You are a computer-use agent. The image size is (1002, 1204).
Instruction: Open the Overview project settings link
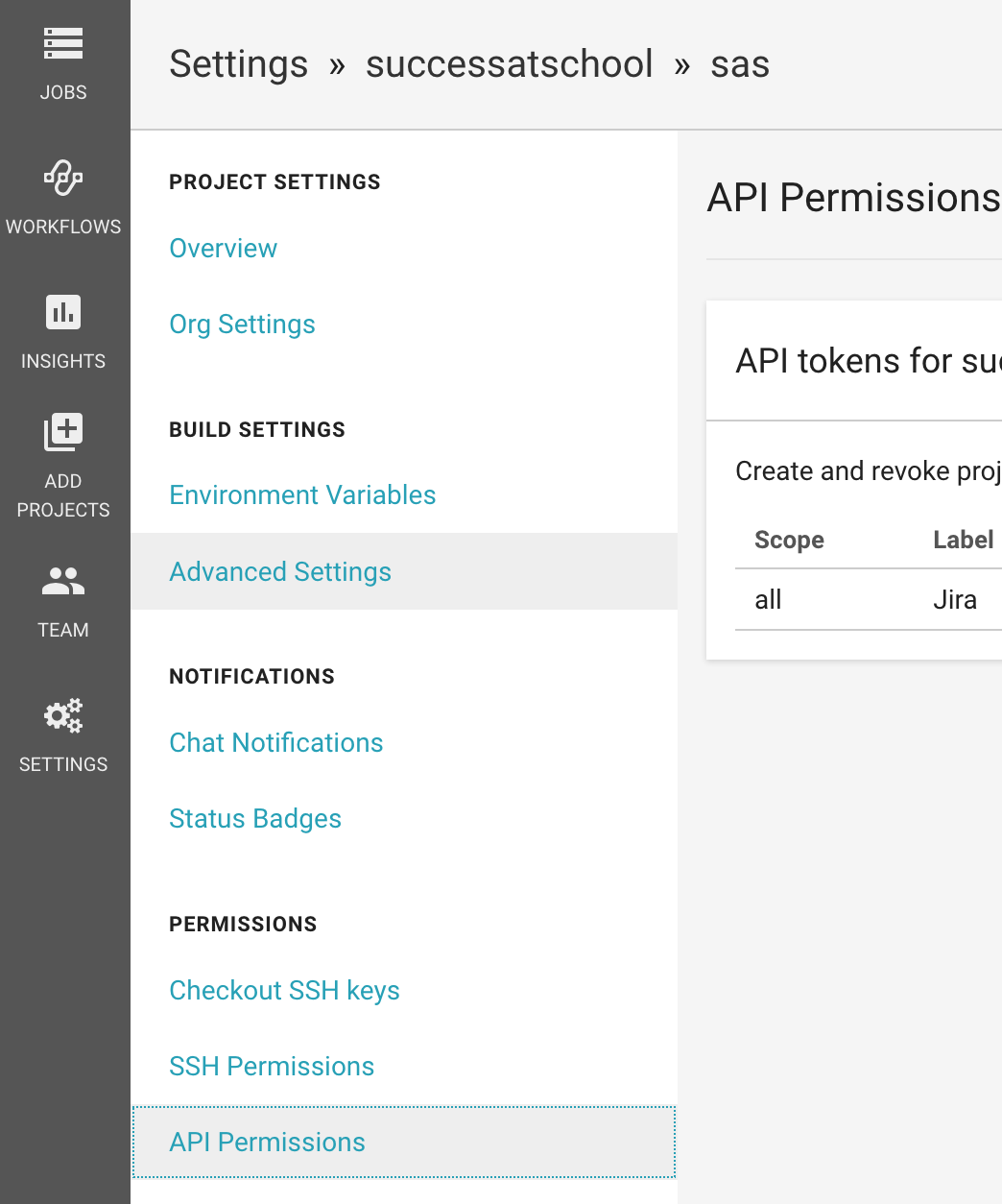(223, 248)
